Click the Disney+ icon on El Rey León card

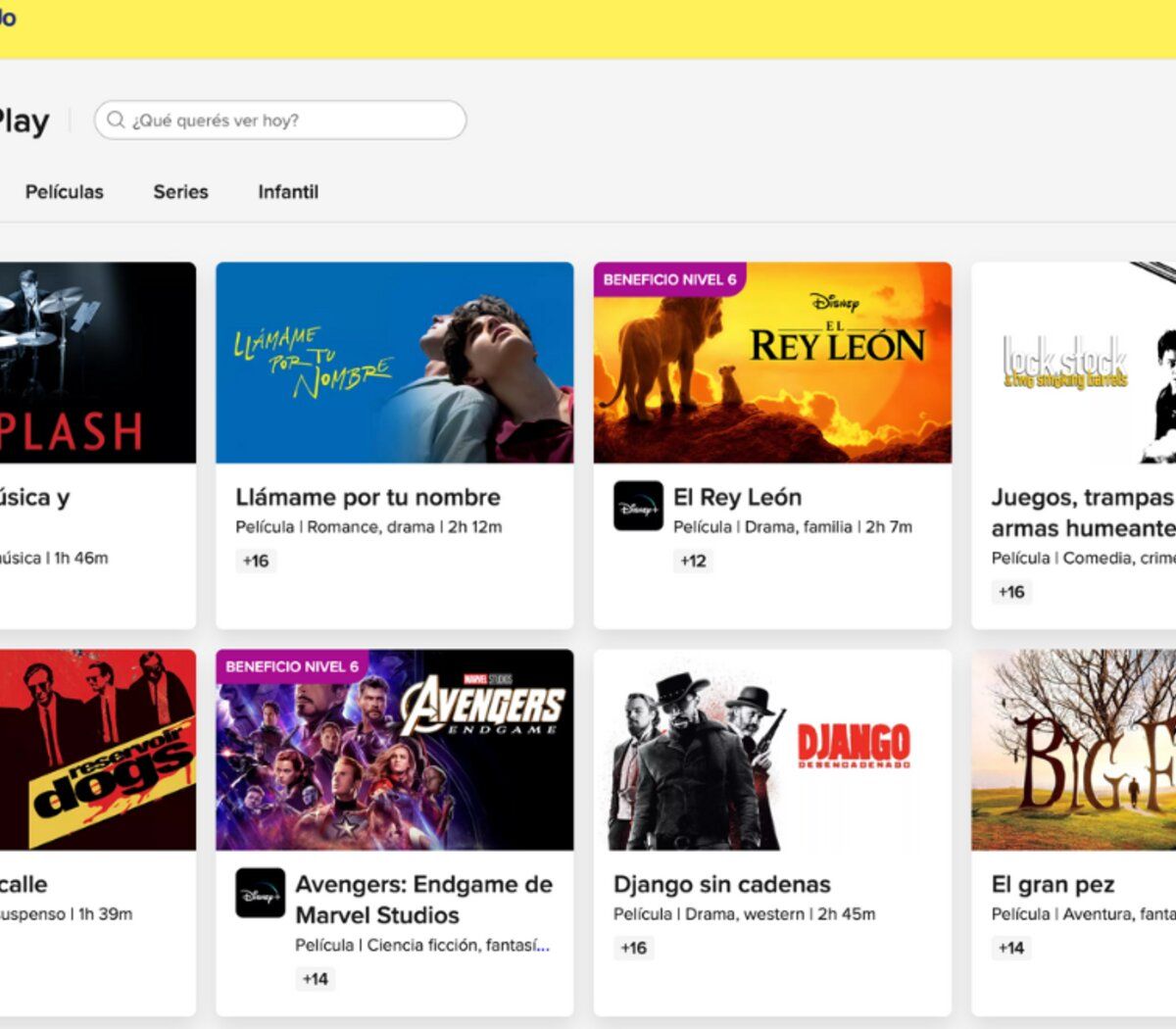637,508
